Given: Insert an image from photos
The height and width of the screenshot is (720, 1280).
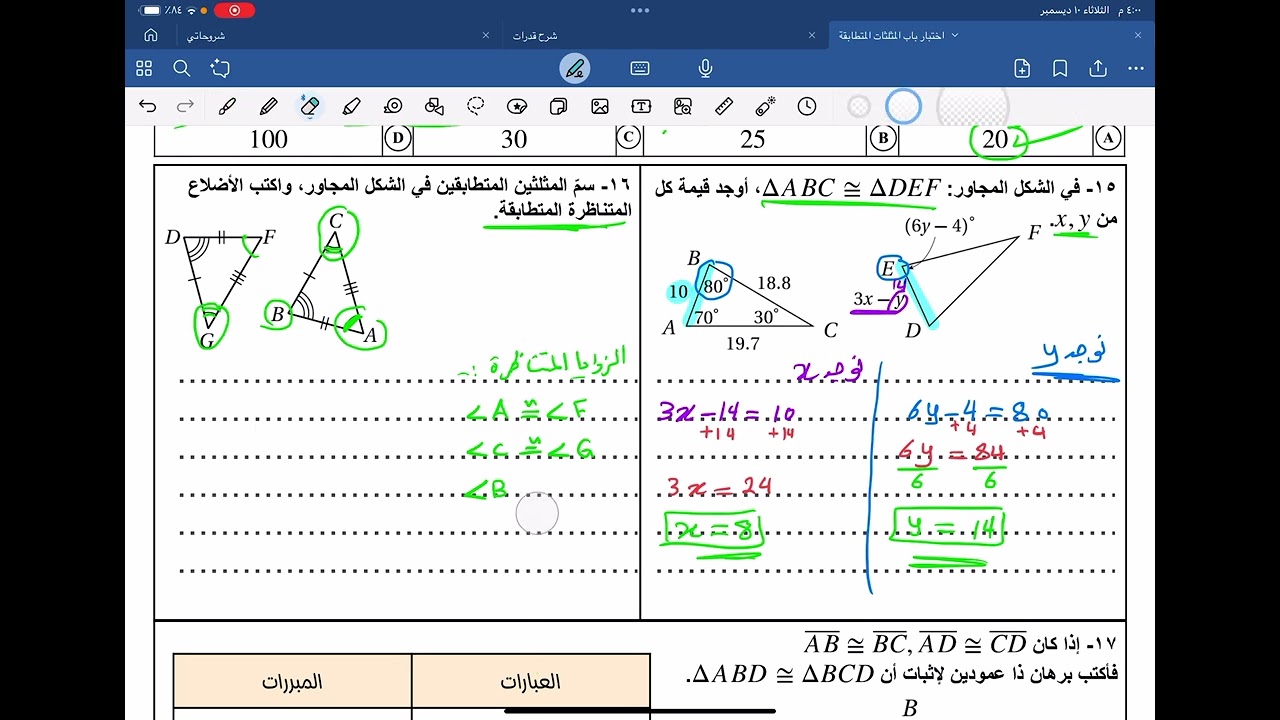Looking at the screenshot, I should click(600, 106).
